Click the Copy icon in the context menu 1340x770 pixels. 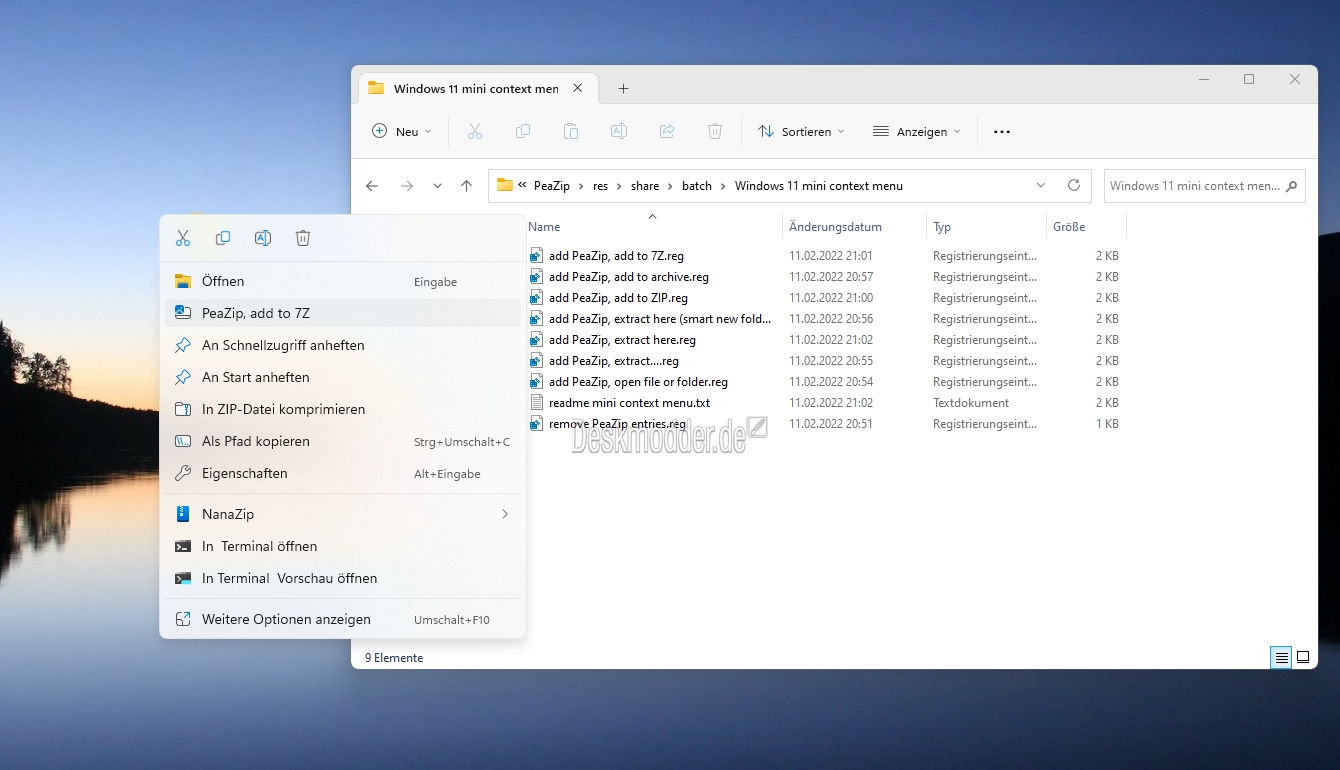point(223,238)
